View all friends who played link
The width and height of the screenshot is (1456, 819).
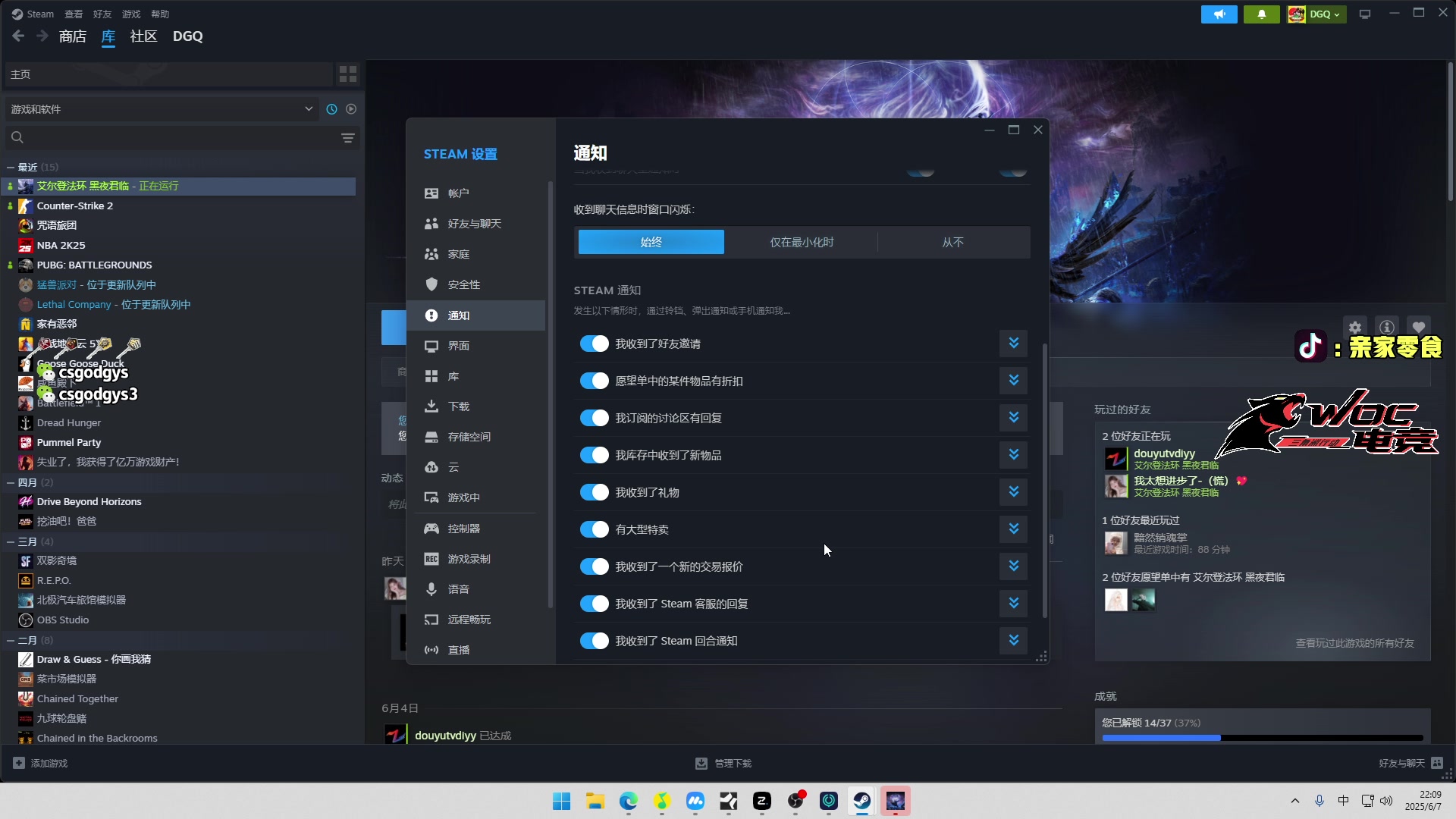[1354, 643]
